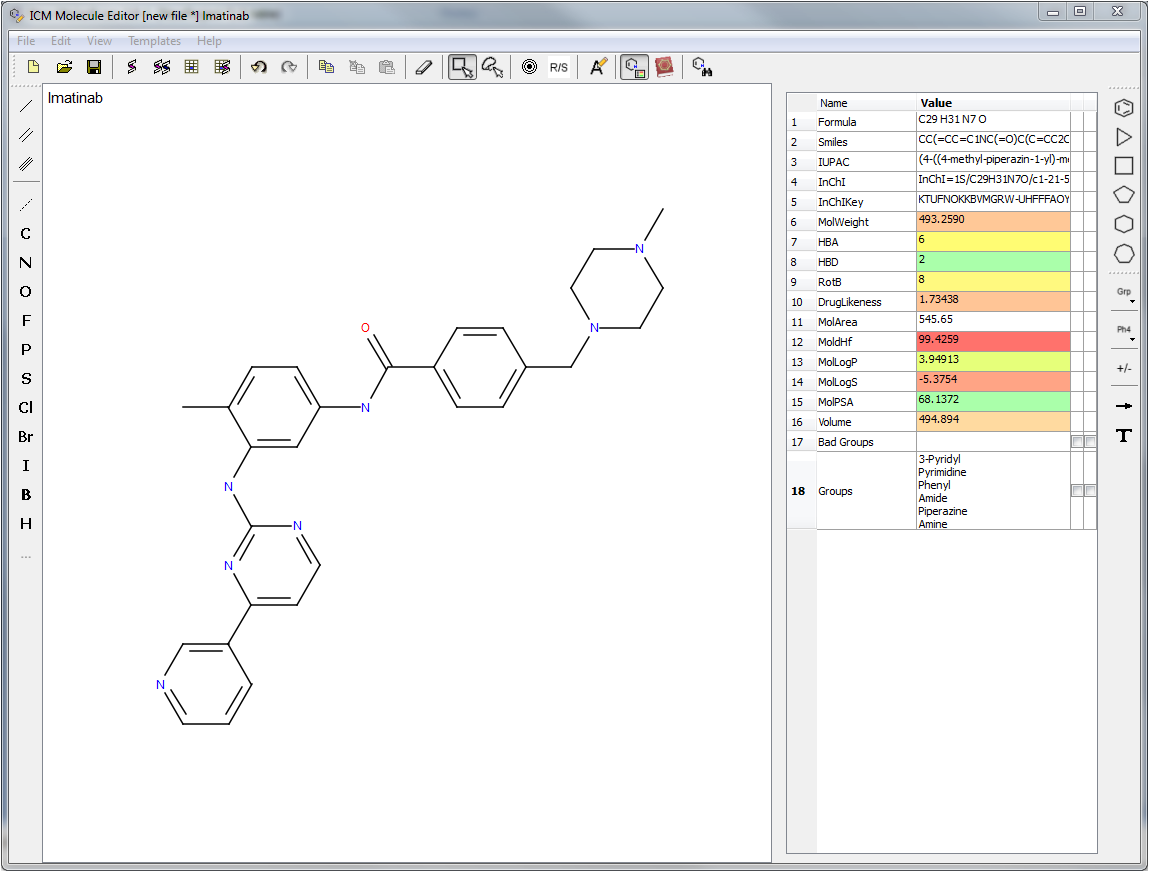Viewport: 1149px width, 872px height.
Task: Insert benzene ring template
Action: coord(1123,108)
